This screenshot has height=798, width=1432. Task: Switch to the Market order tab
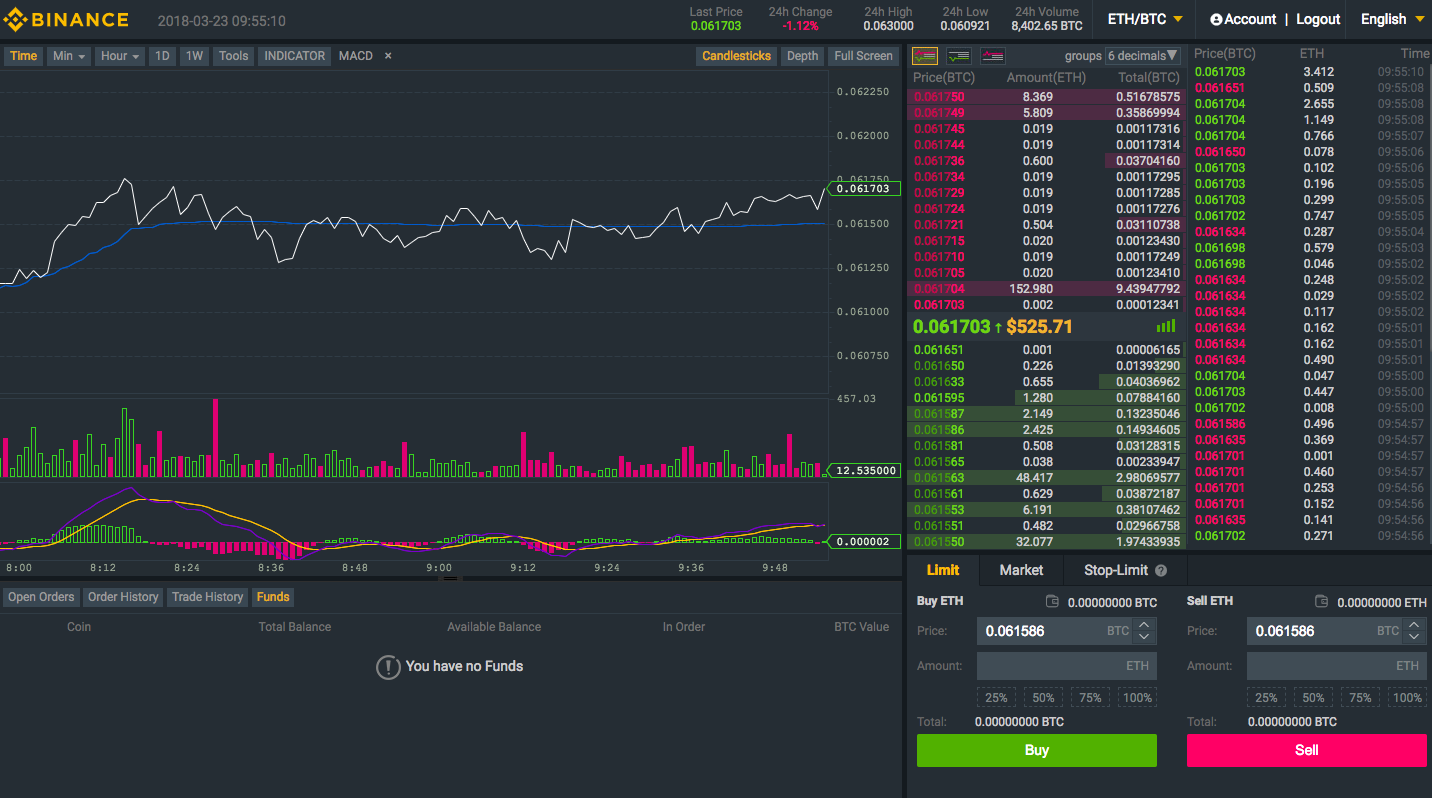click(1021, 570)
